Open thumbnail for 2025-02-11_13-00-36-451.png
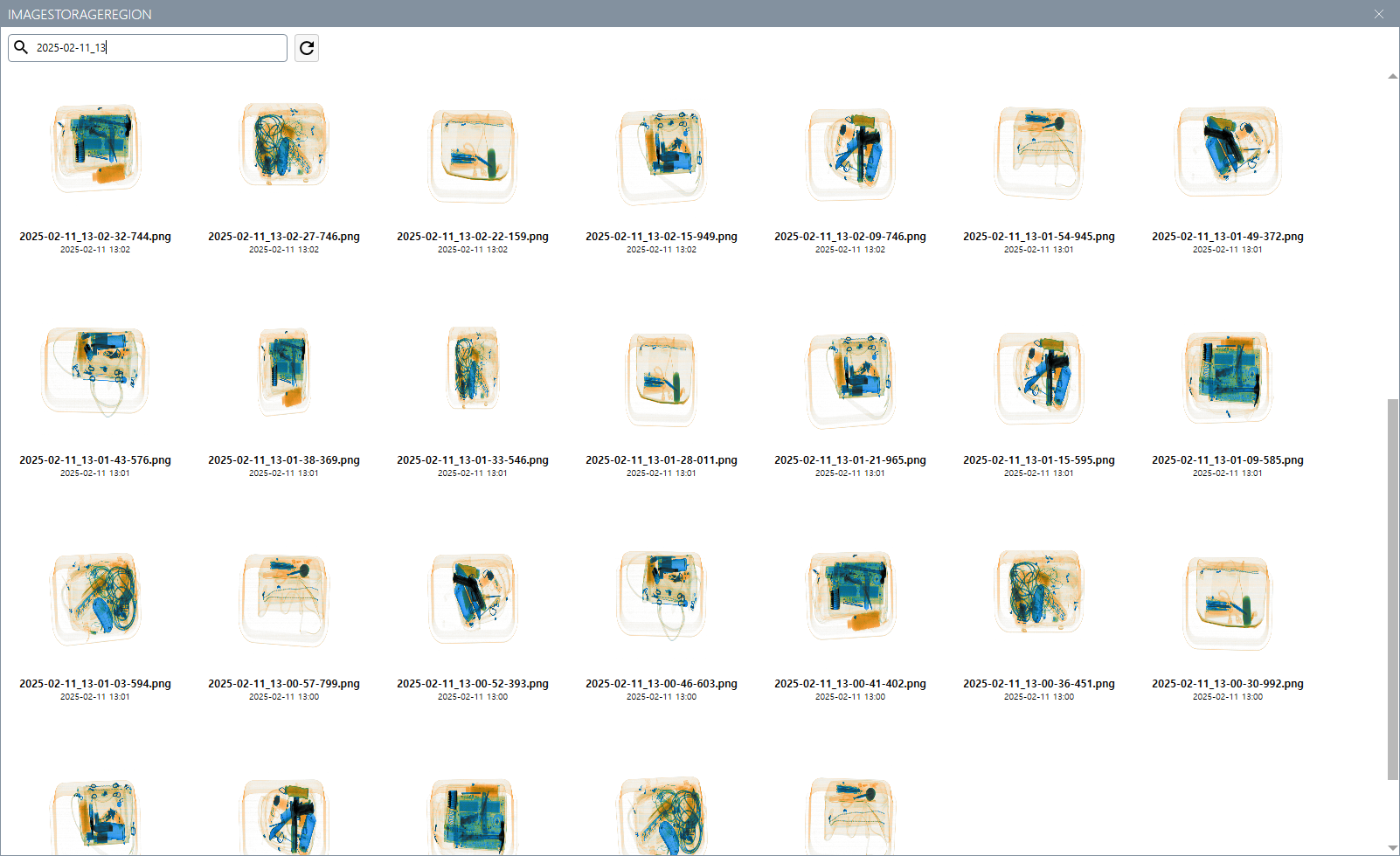 [1039, 592]
